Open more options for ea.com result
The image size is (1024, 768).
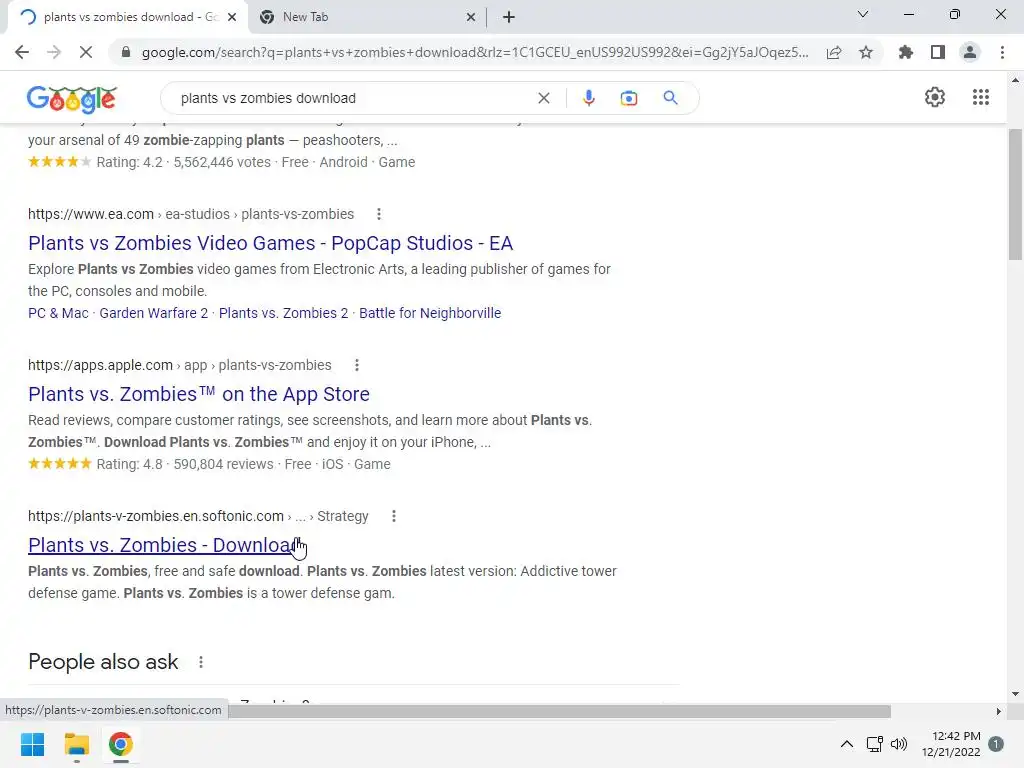click(379, 214)
